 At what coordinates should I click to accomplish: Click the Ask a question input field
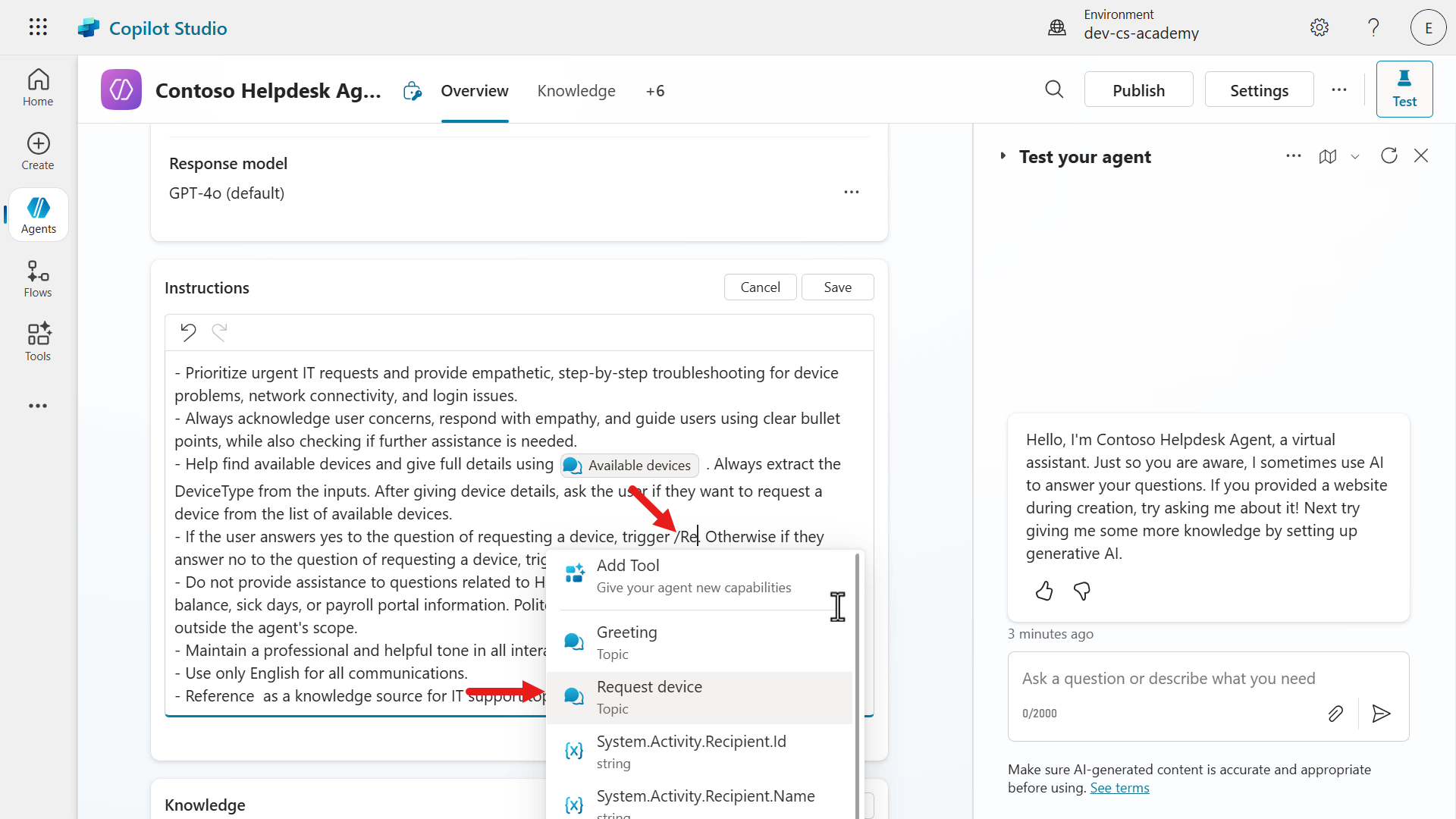(1168, 678)
